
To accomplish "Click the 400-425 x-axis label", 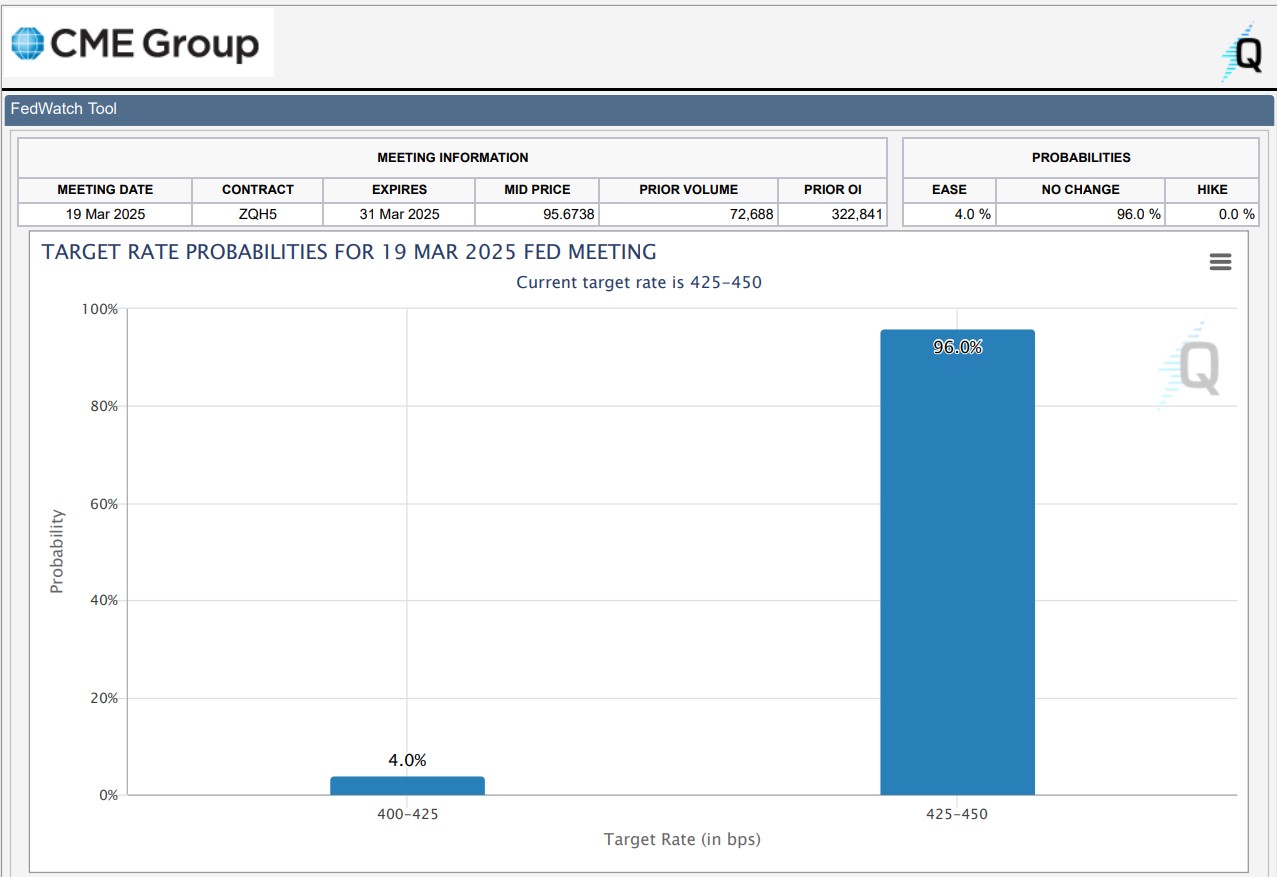I will [x=407, y=814].
